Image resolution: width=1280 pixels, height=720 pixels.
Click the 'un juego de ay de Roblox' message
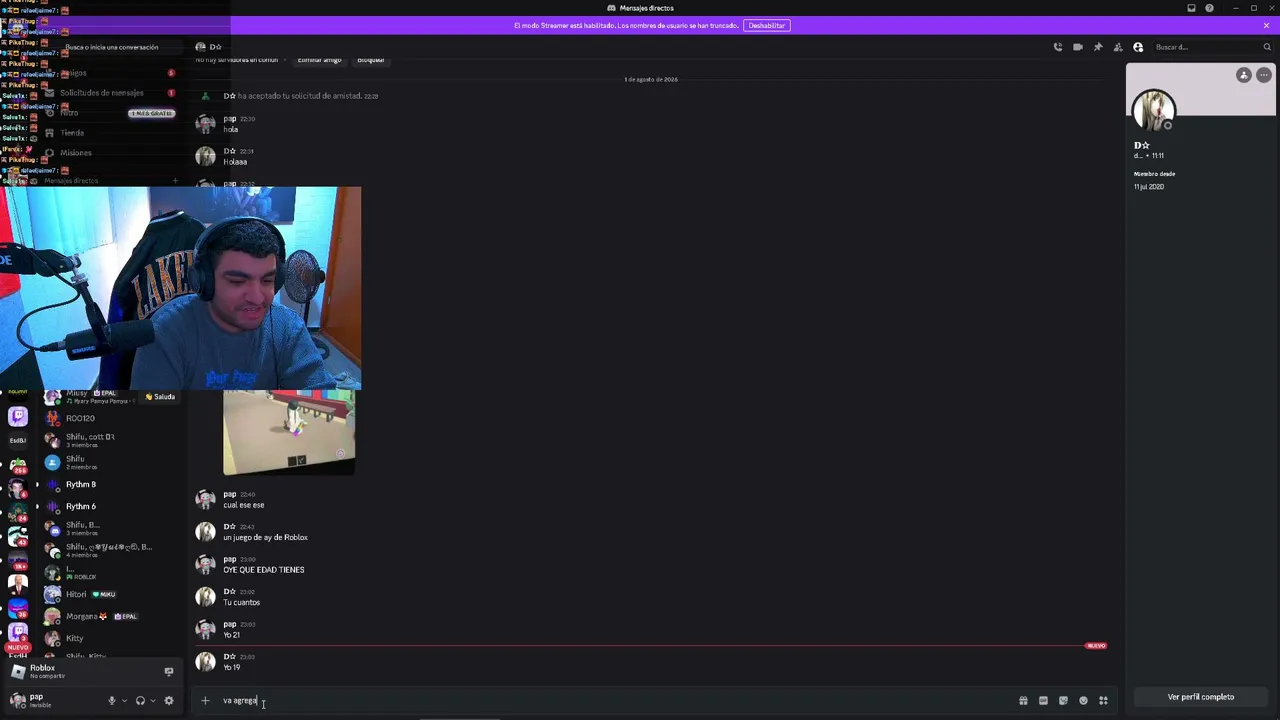(x=265, y=538)
